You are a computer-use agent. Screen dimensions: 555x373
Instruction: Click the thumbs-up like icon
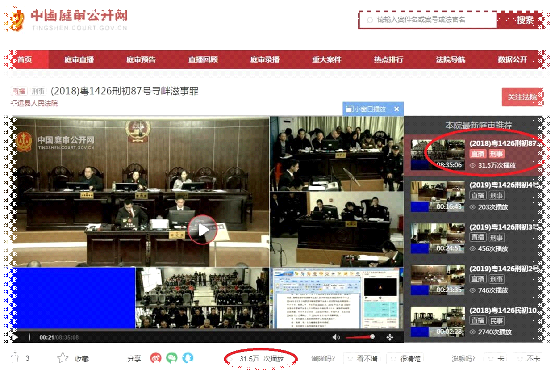coord(15,358)
